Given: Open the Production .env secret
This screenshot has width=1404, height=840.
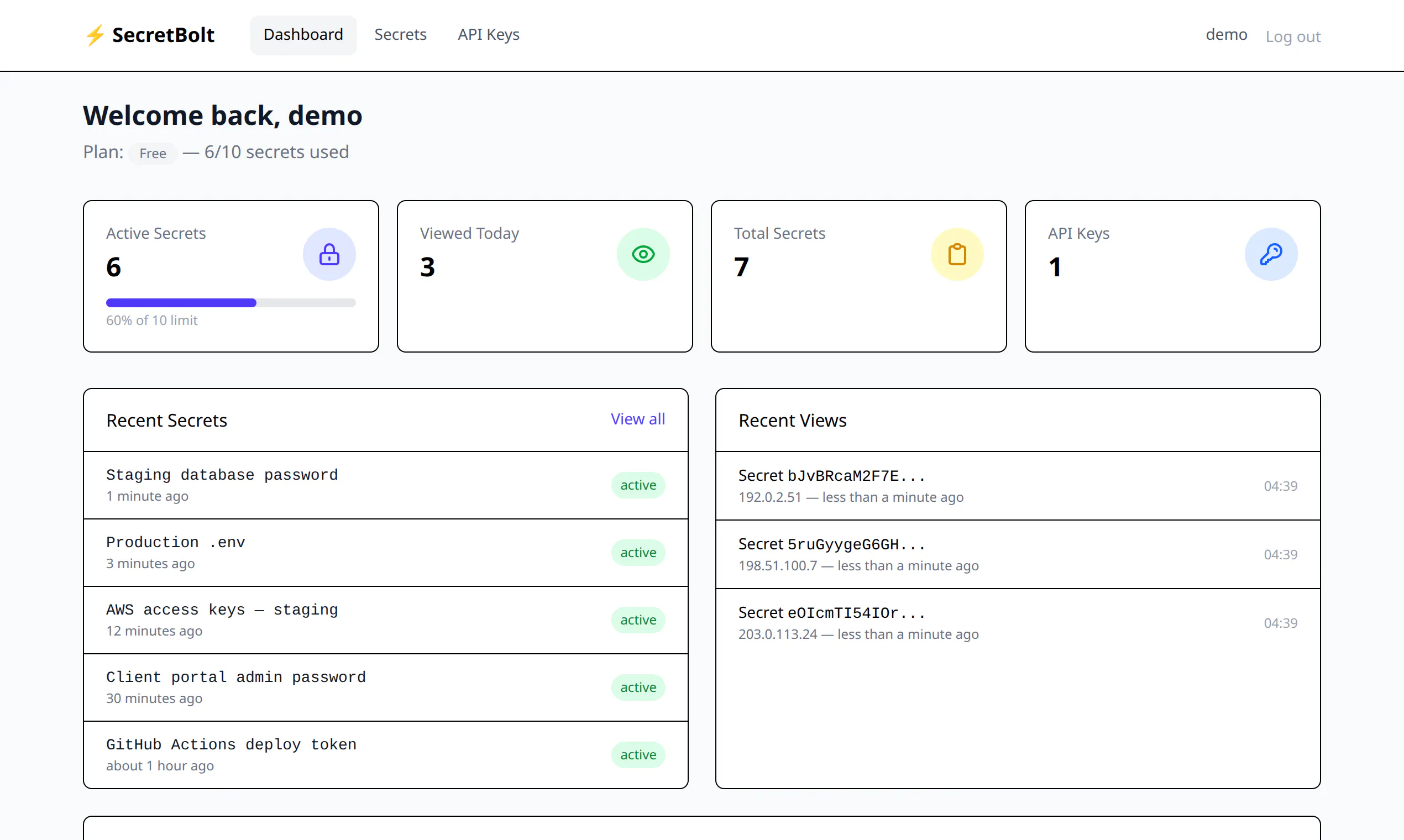Looking at the screenshot, I should (385, 553).
